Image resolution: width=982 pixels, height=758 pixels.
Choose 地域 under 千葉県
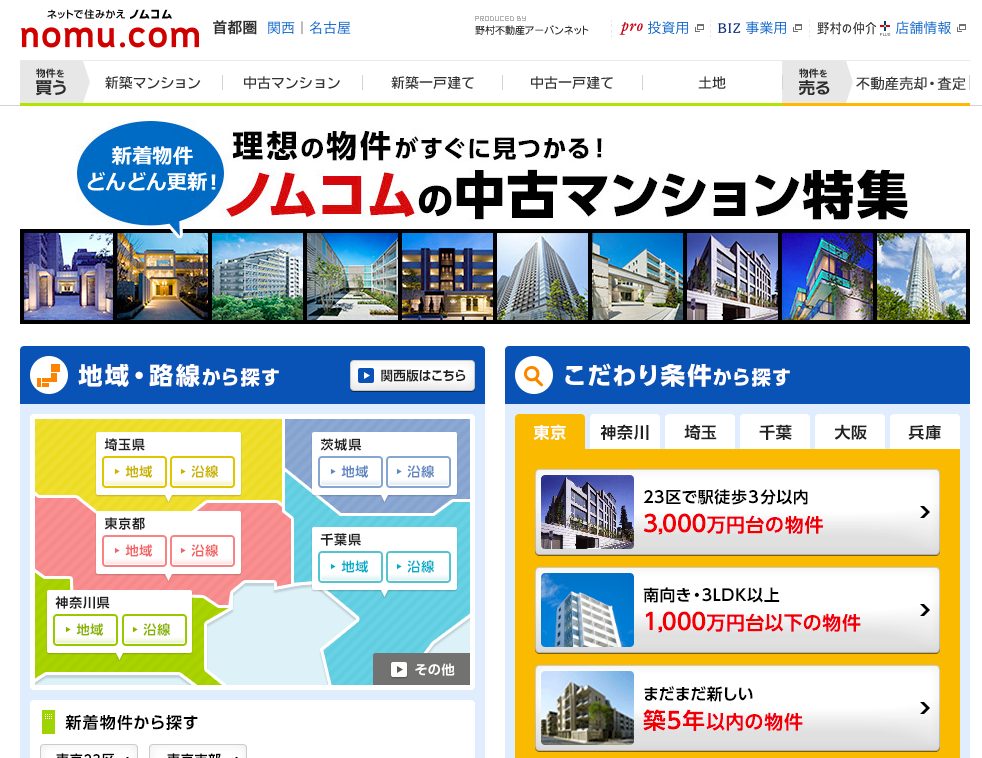tap(350, 567)
